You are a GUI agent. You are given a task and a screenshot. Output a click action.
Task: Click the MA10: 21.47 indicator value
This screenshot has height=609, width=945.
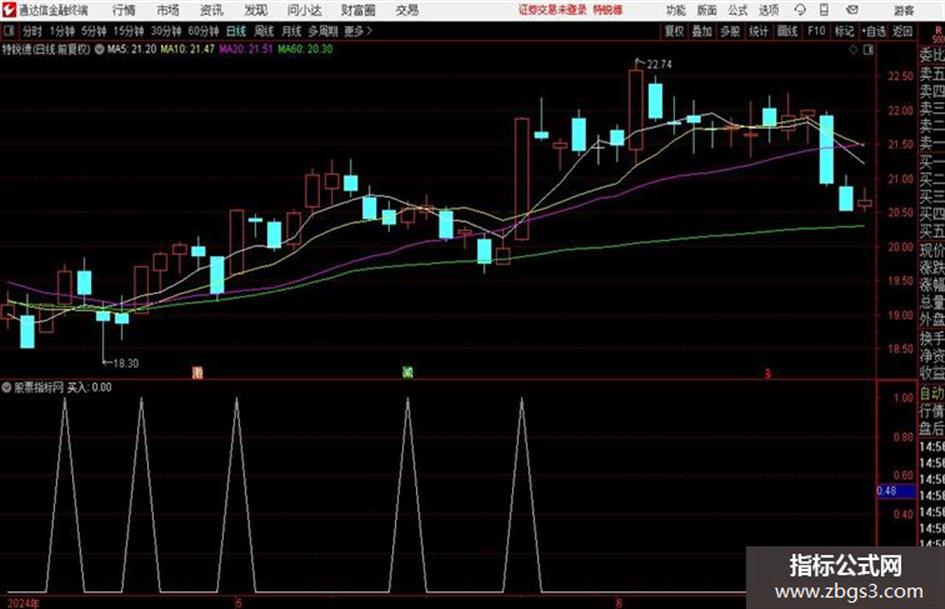coord(187,49)
